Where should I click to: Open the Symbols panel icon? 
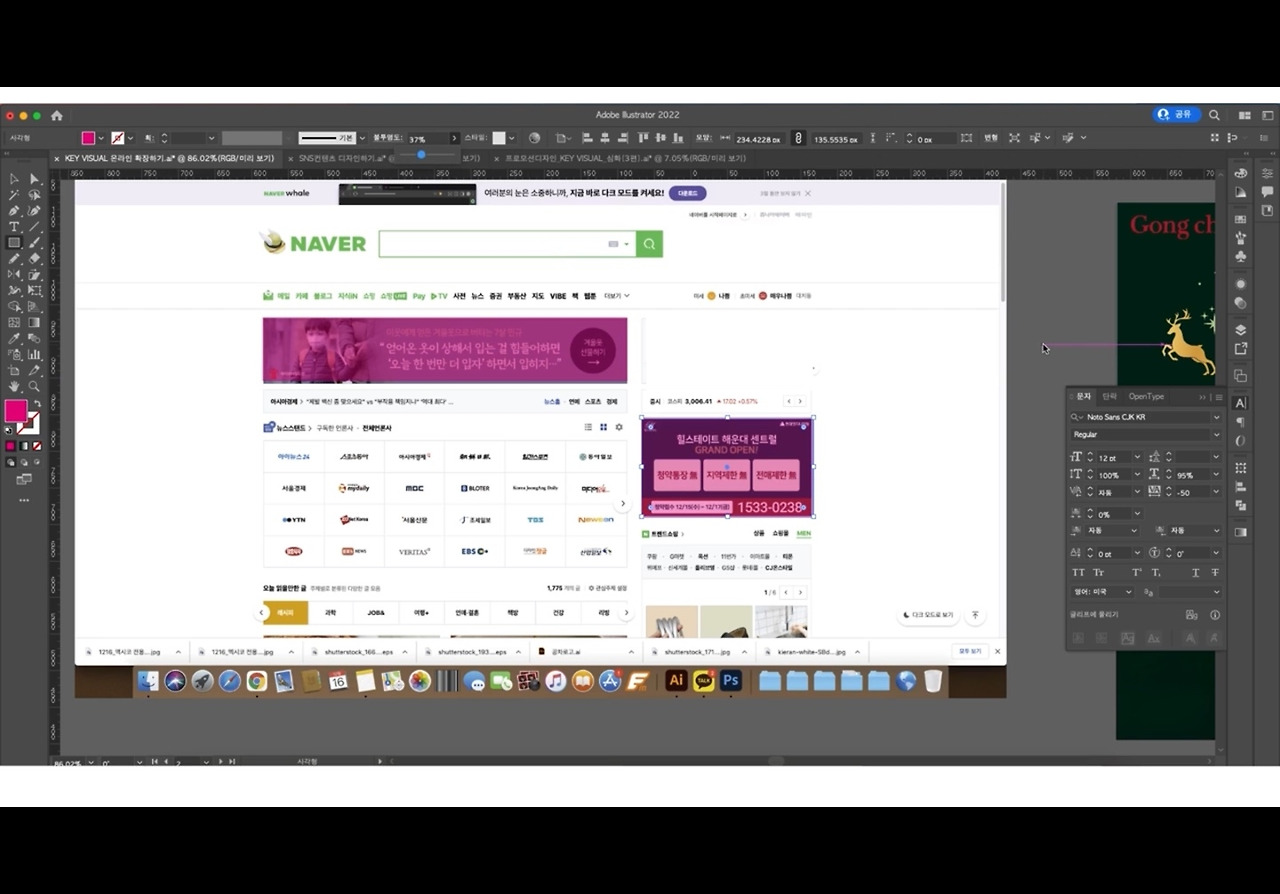coord(1241,257)
